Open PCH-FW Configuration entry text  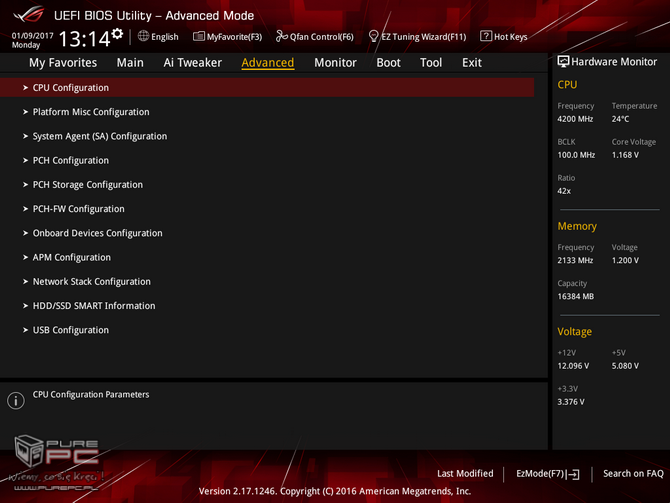tap(79, 209)
